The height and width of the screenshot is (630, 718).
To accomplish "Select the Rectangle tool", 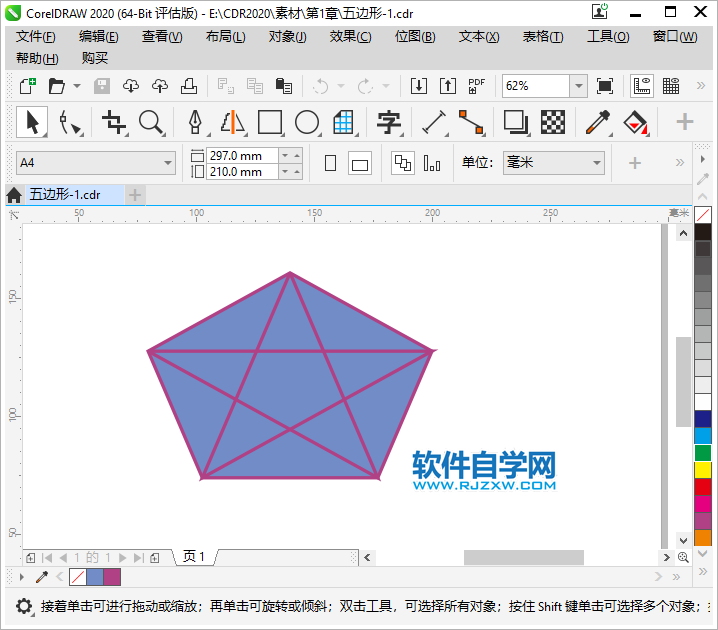I will click(x=270, y=123).
